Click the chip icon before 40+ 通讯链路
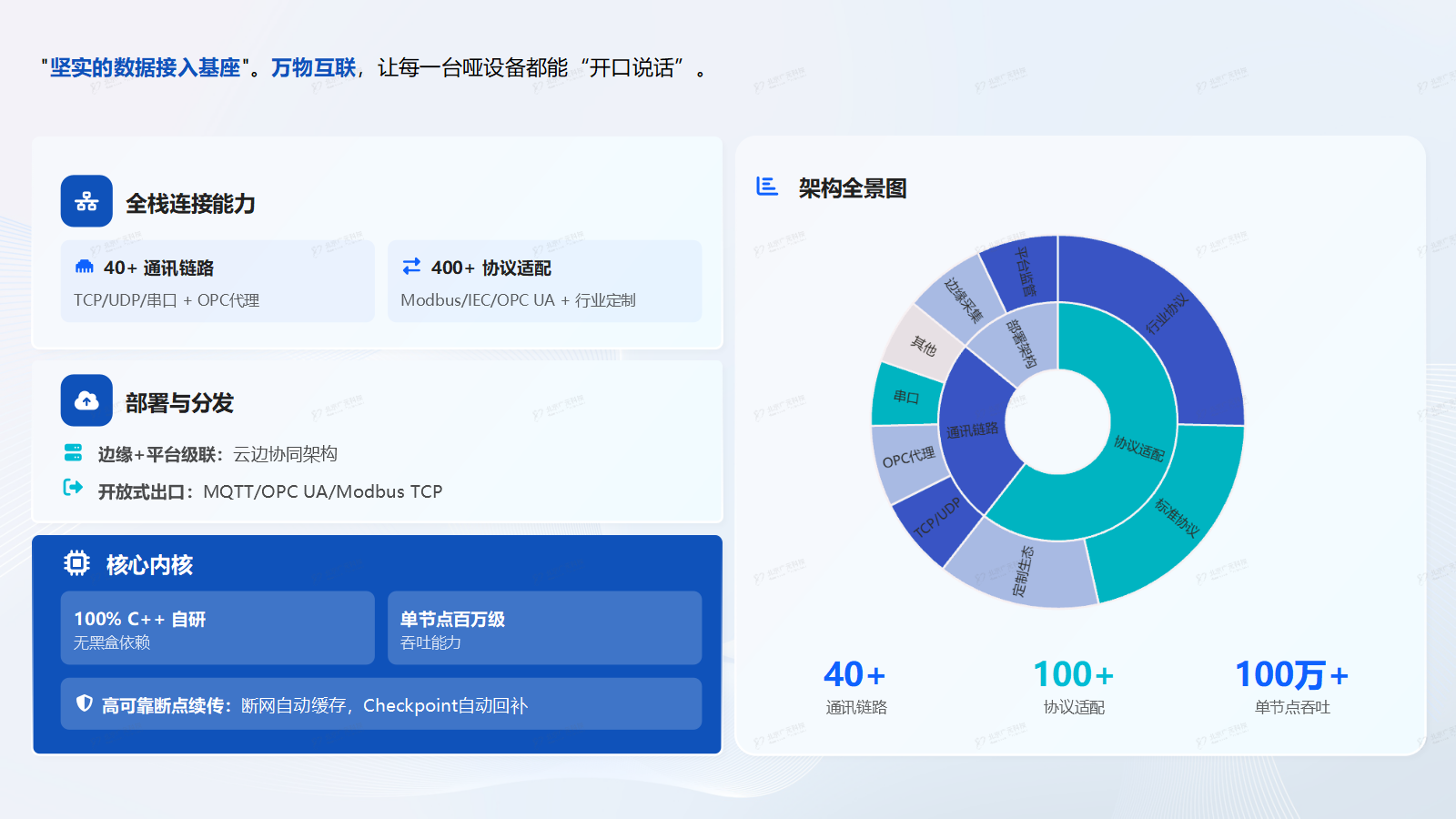The height and width of the screenshot is (819, 1456). click(x=84, y=268)
